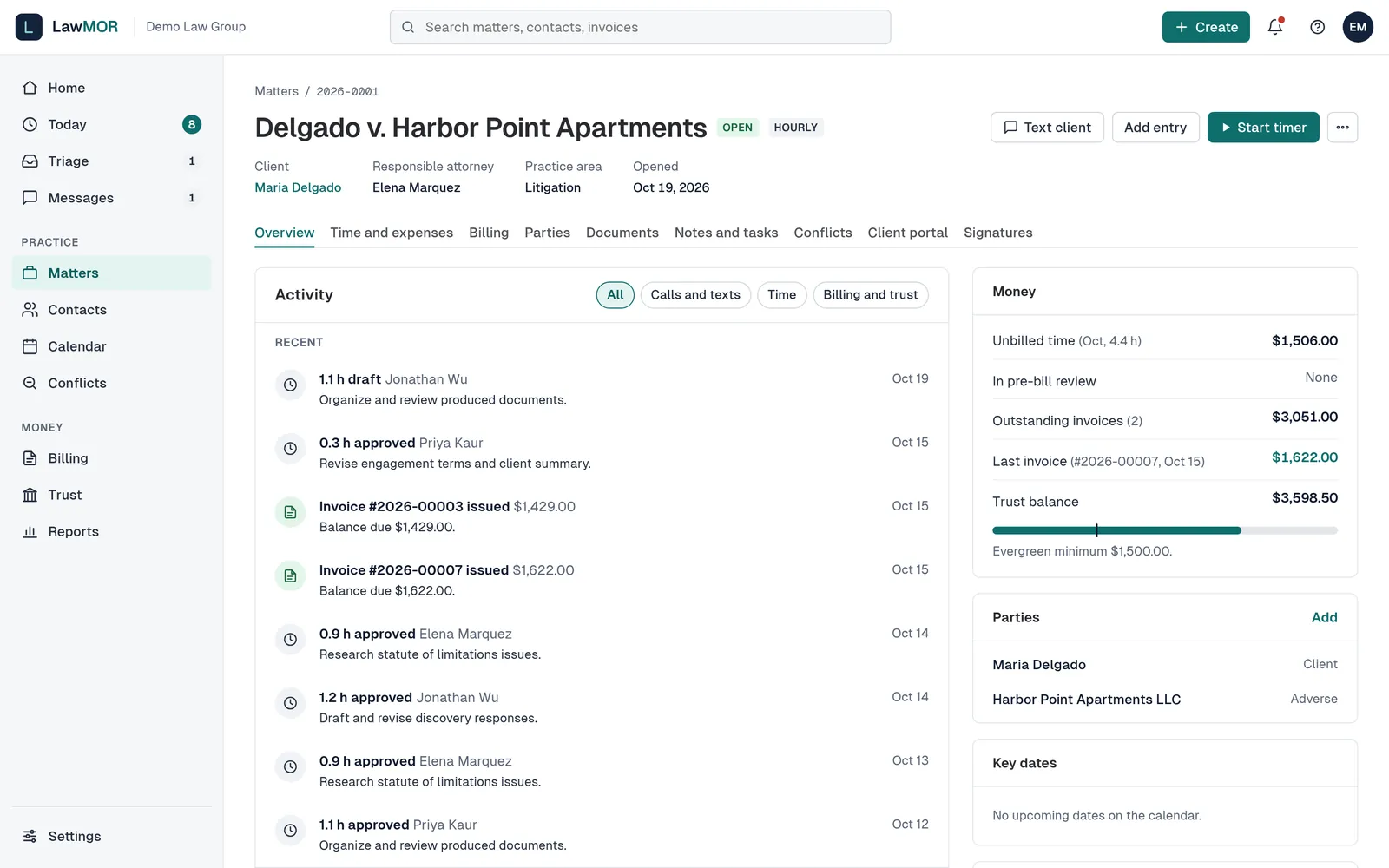Screen dimensions: 1389x868
Task: Select Harbor Point Apartments LLC party row
Action: pos(1165,700)
